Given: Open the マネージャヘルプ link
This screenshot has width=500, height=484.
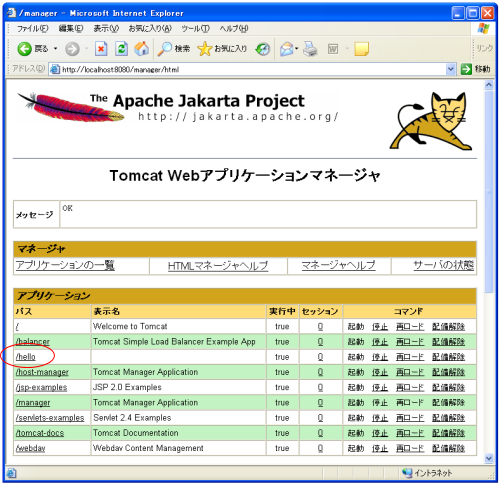Looking at the screenshot, I should 338,265.
